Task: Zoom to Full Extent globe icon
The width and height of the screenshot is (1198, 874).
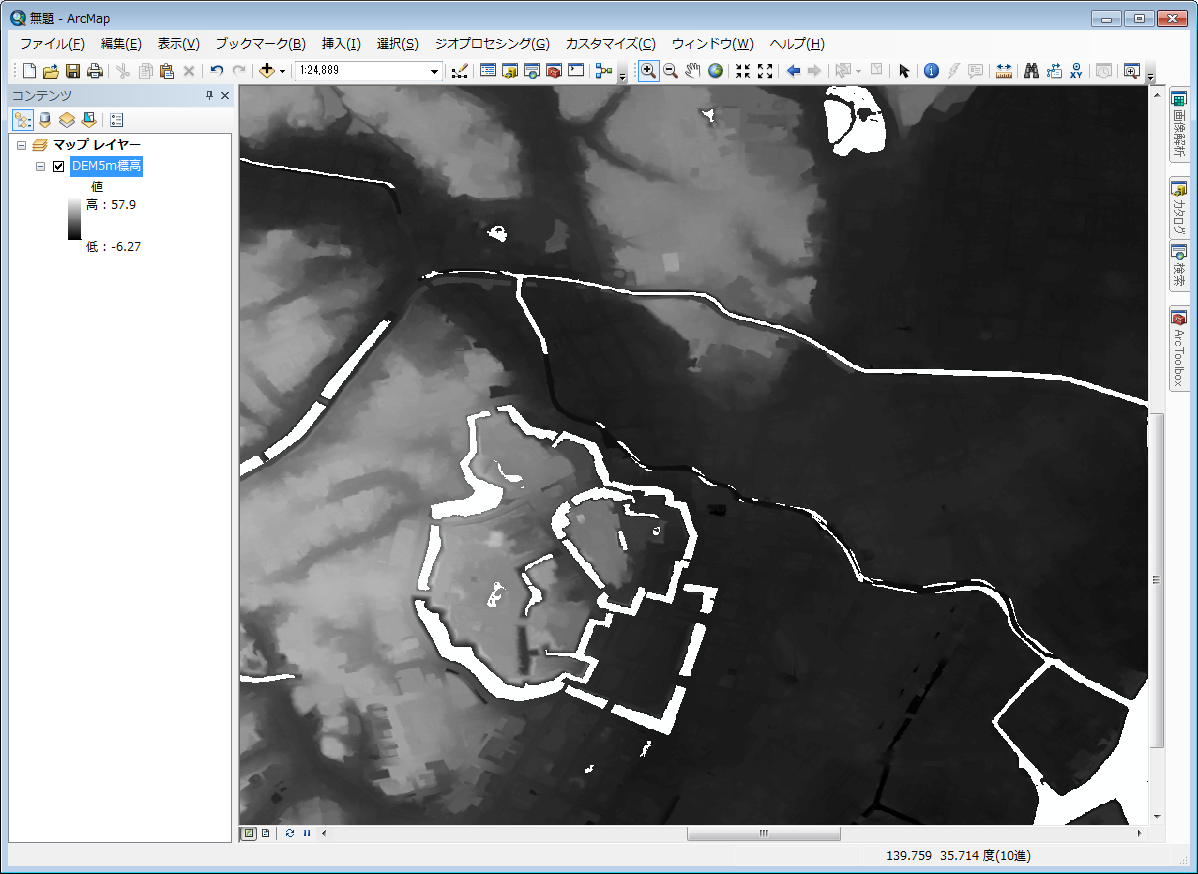Action: tap(715, 71)
